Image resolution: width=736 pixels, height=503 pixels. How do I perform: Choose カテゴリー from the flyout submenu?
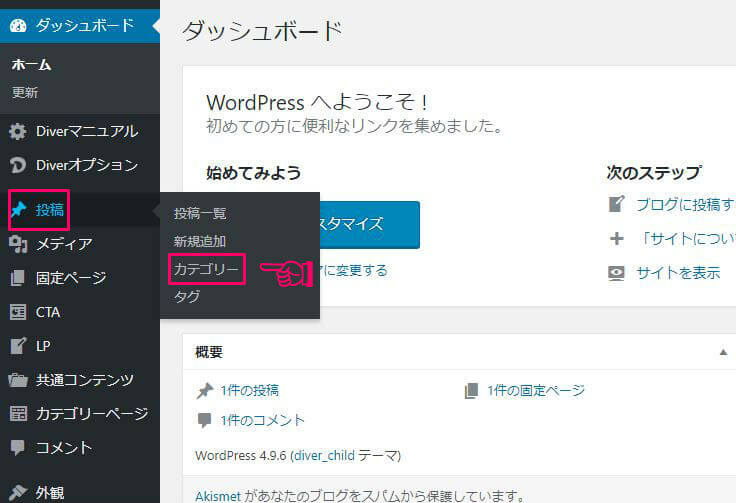pyautogui.click(x=207, y=269)
